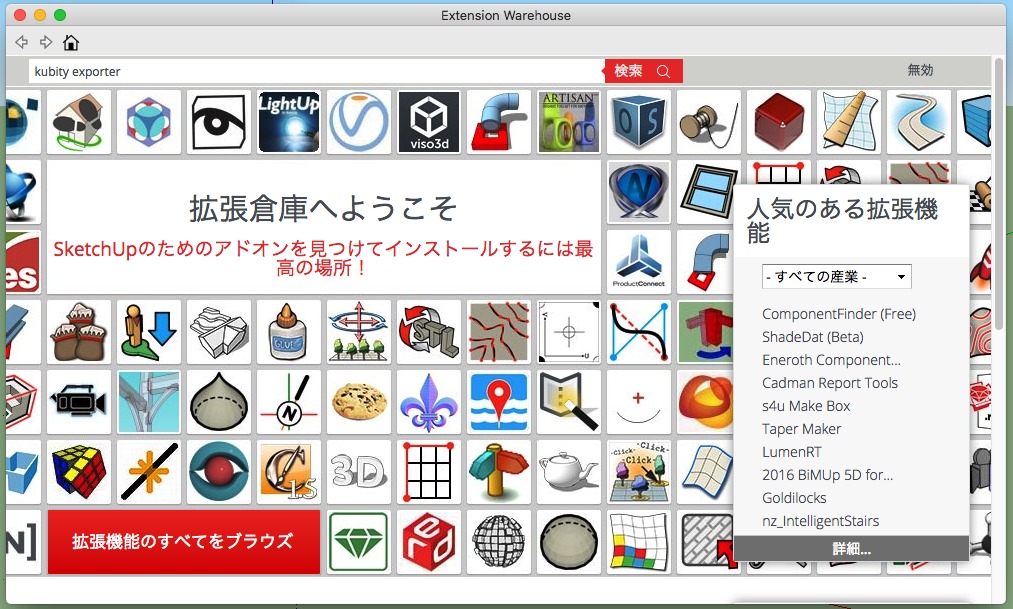The width and height of the screenshot is (1013, 609).
Task: Click the 無効 label at top right
Action: 920,70
